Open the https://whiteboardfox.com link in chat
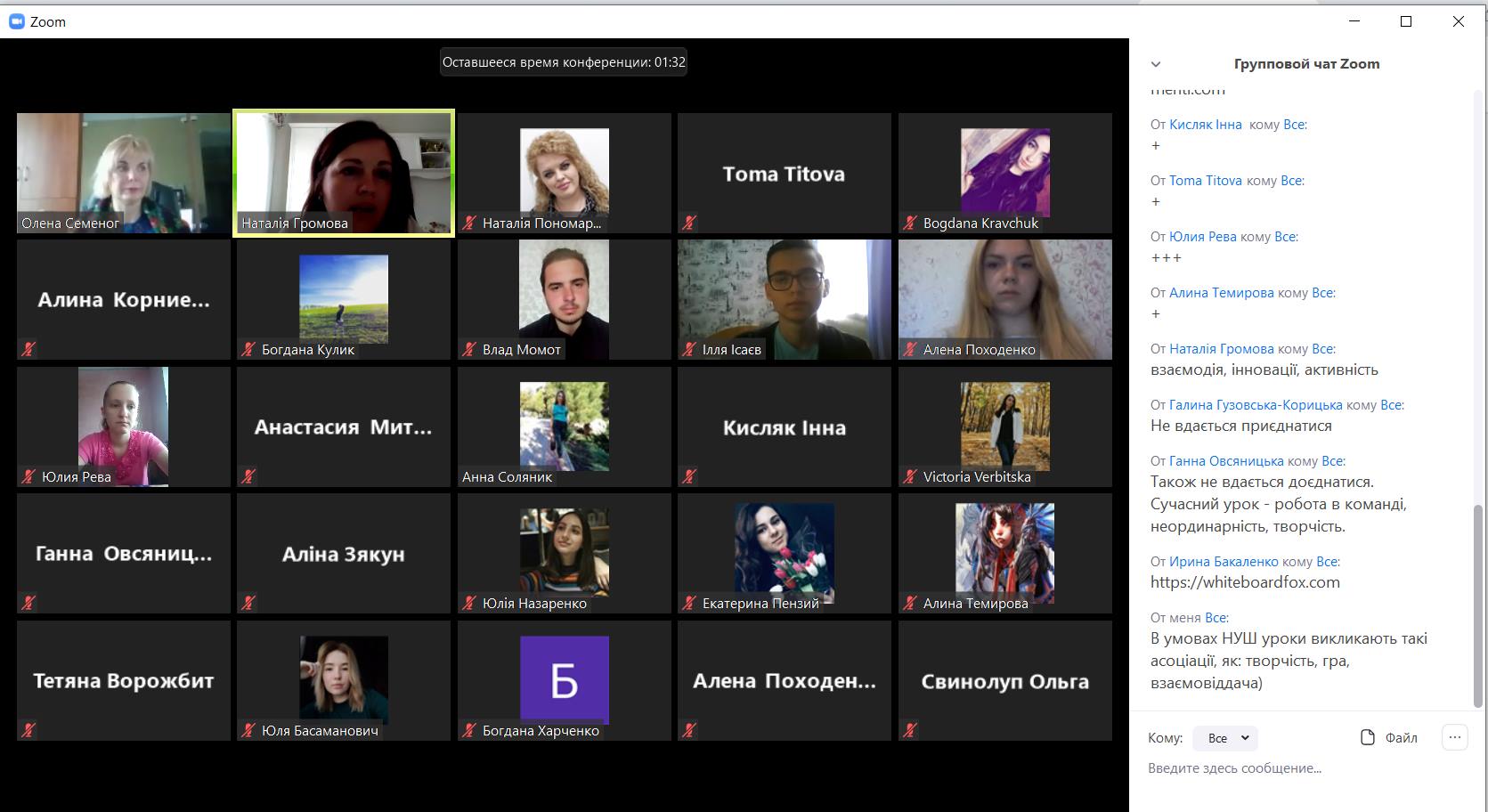The height and width of the screenshot is (812, 1488). coord(1245,582)
